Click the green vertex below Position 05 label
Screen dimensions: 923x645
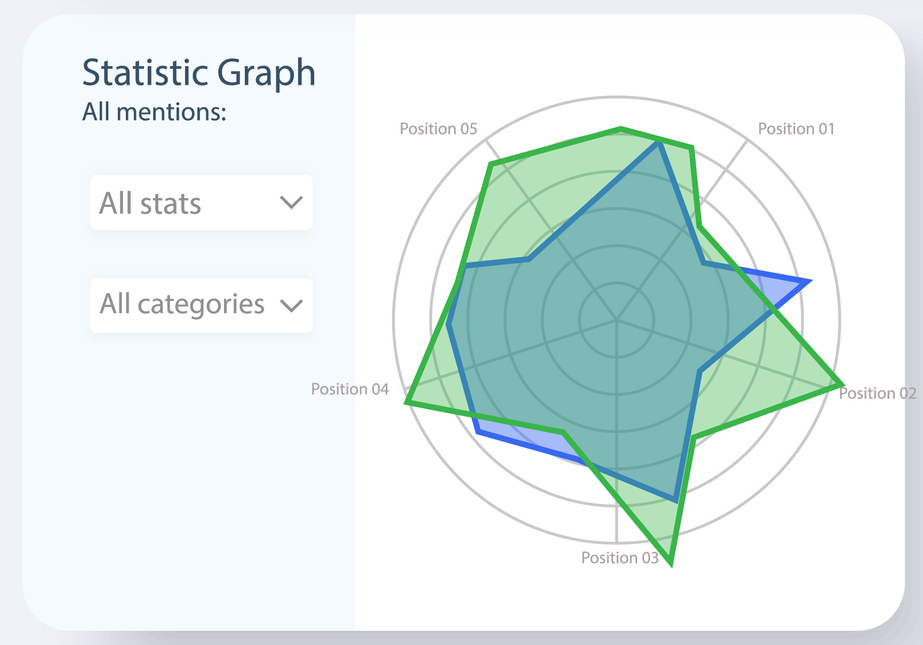coord(490,164)
